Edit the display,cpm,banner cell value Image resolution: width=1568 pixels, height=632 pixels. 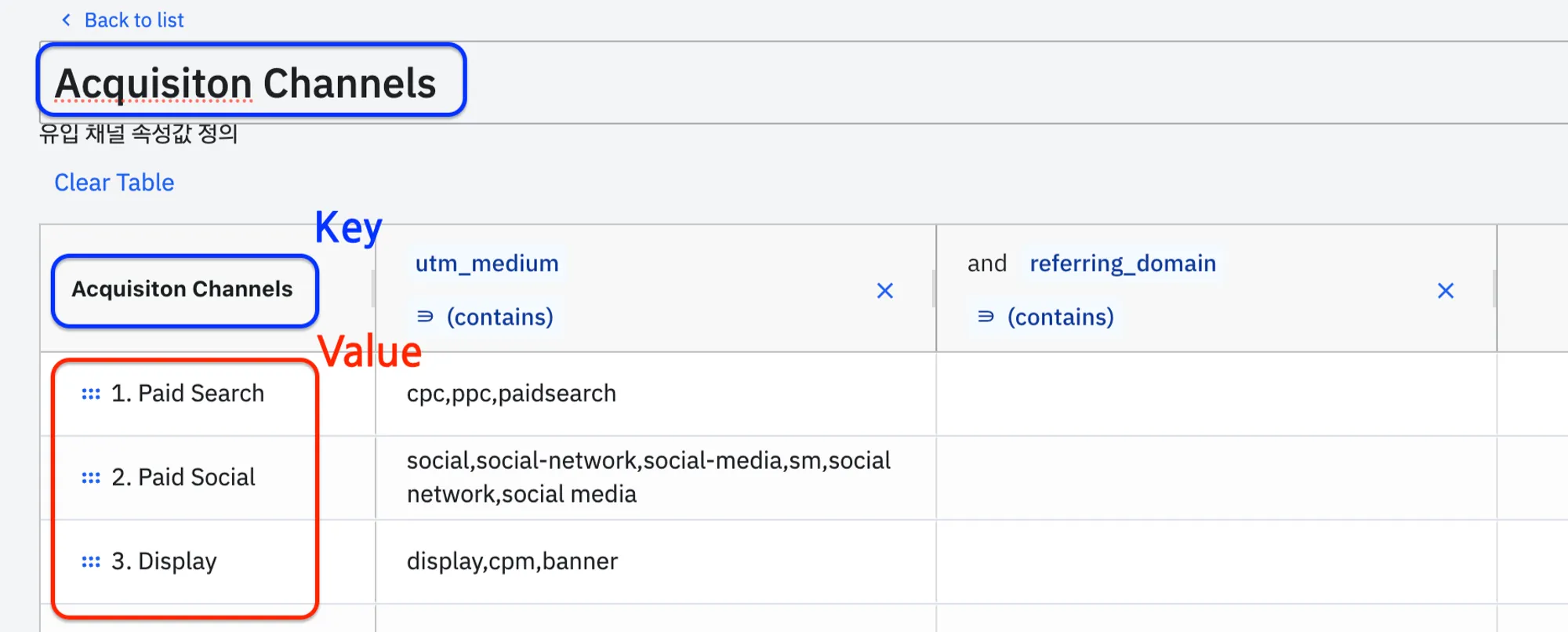point(512,561)
